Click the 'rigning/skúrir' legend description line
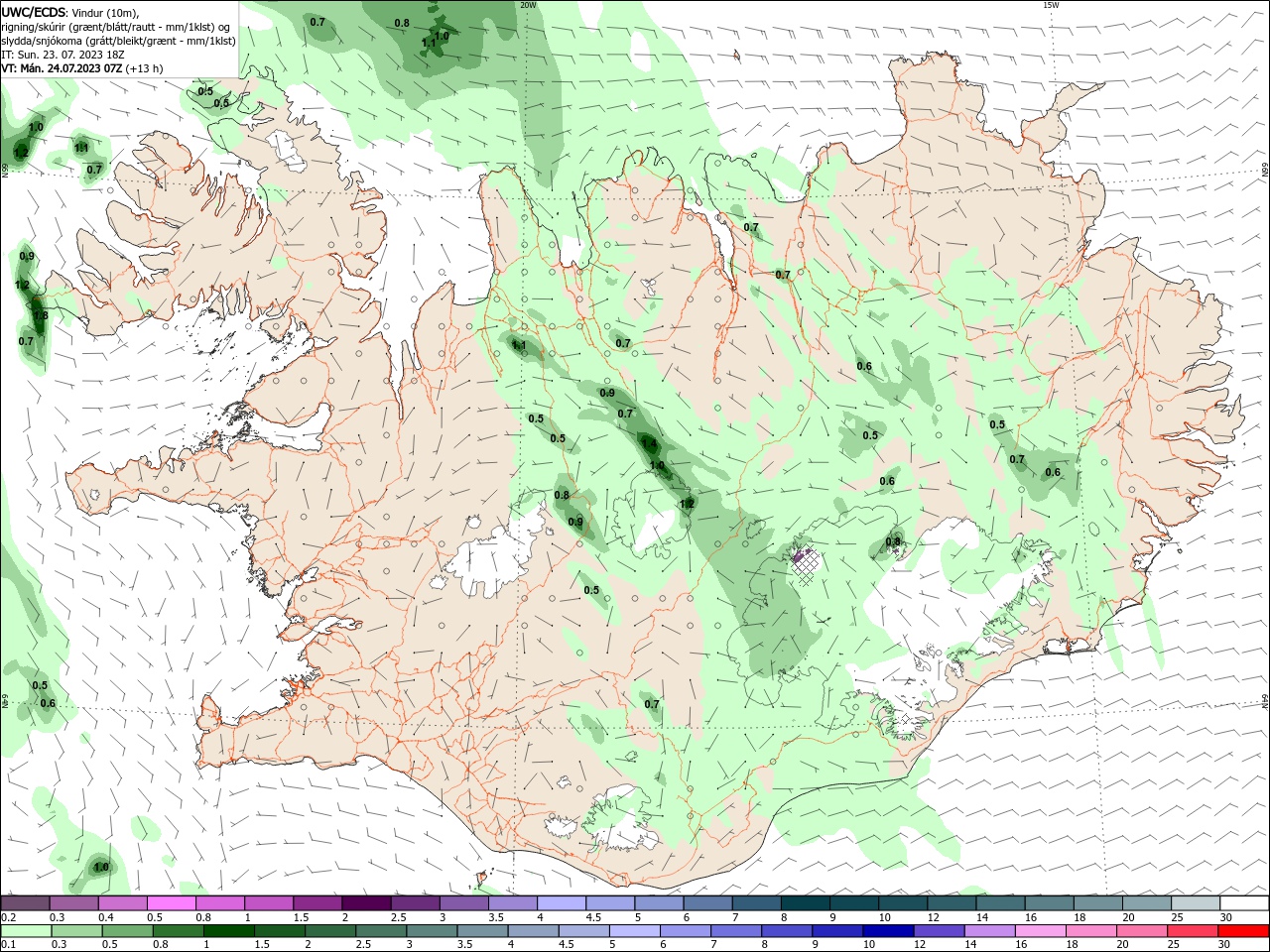 click(x=116, y=27)
